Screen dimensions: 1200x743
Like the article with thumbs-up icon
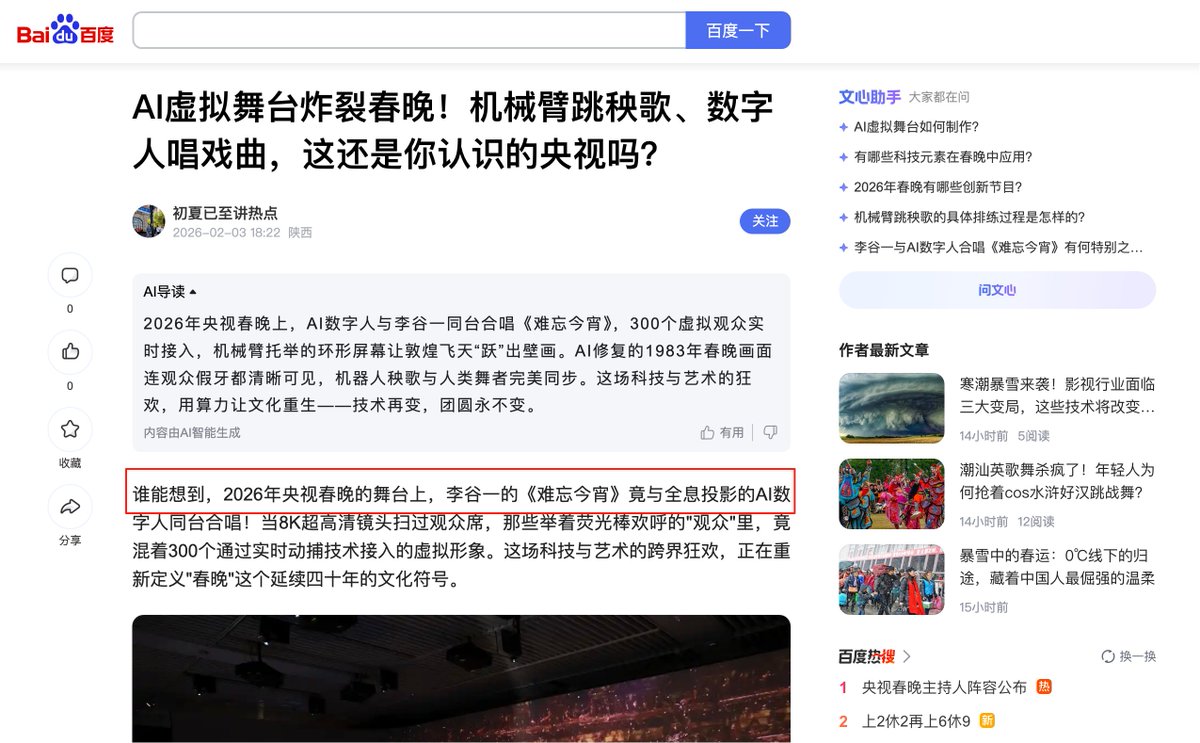70,351
